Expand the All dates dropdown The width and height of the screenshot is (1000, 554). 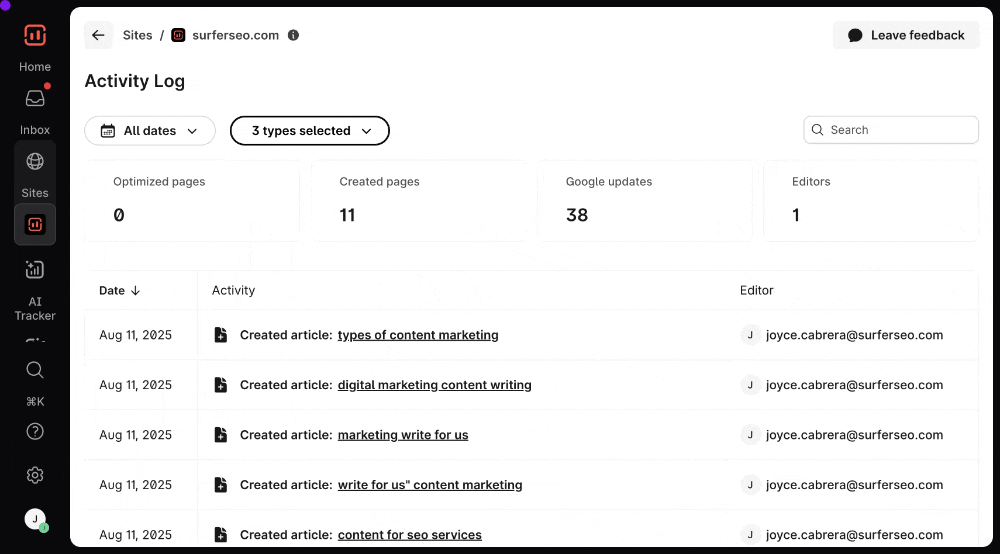pos(150,131)
